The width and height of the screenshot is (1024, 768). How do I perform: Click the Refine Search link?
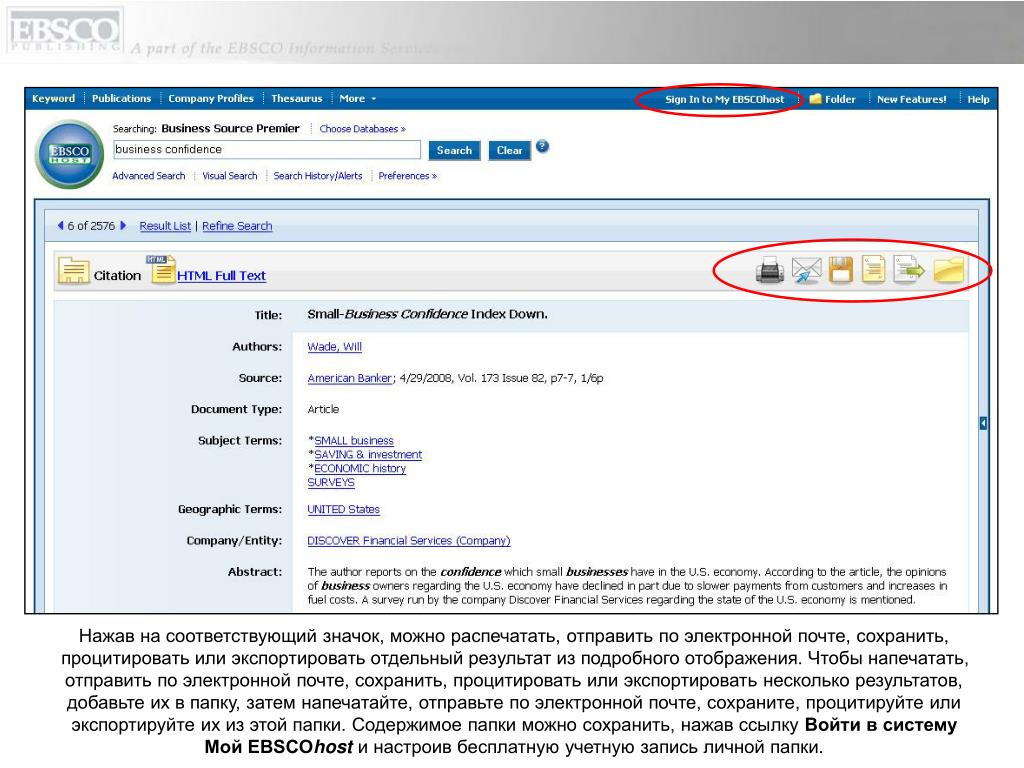point(237,226)
